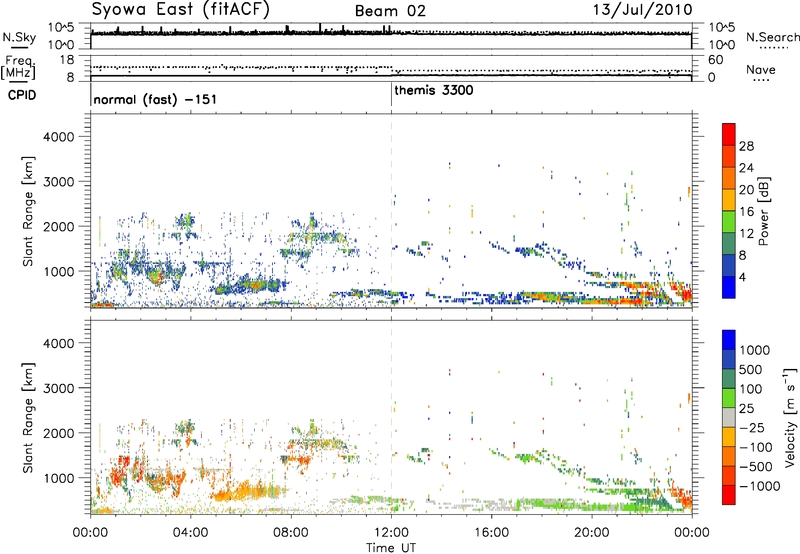Click the "24" power colorbar label

[x=746, y=168]
